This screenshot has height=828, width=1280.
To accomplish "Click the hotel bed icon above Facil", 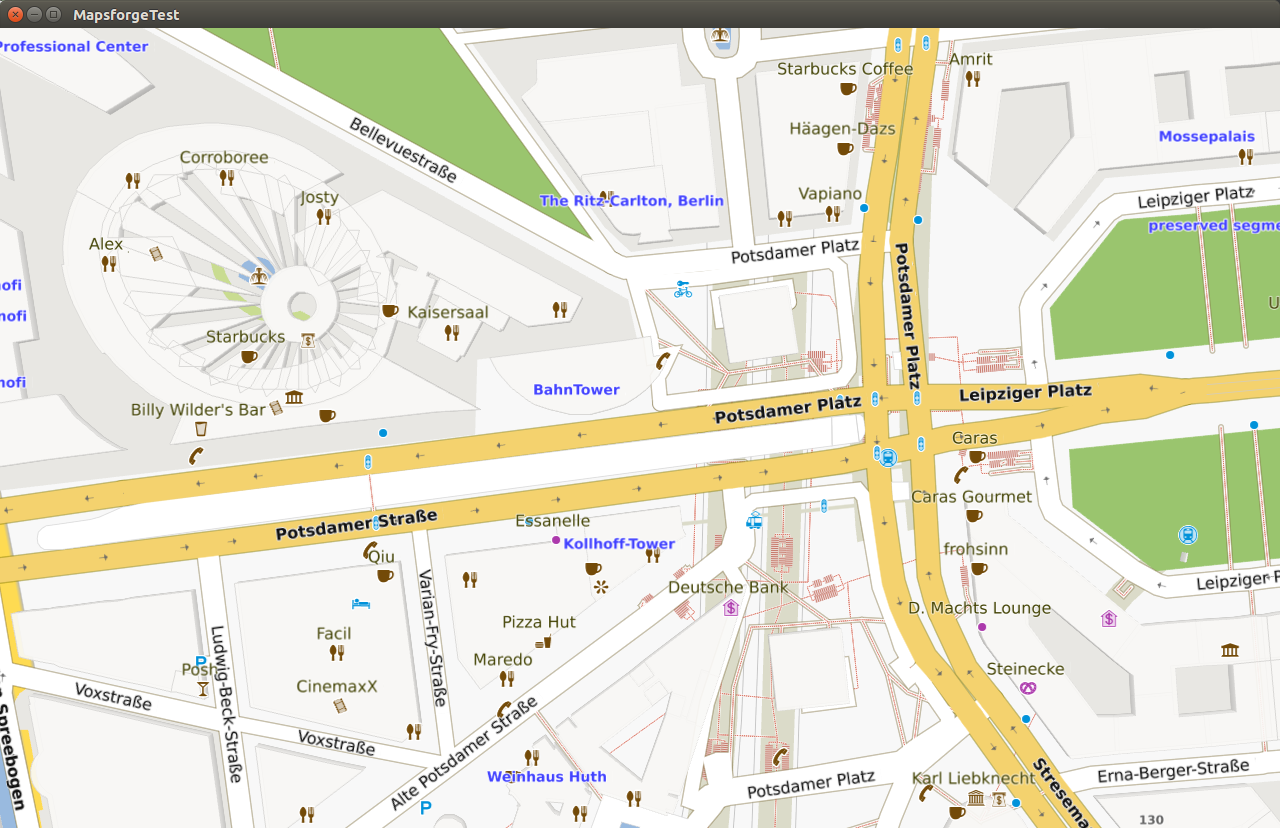I will coord(361,604).
